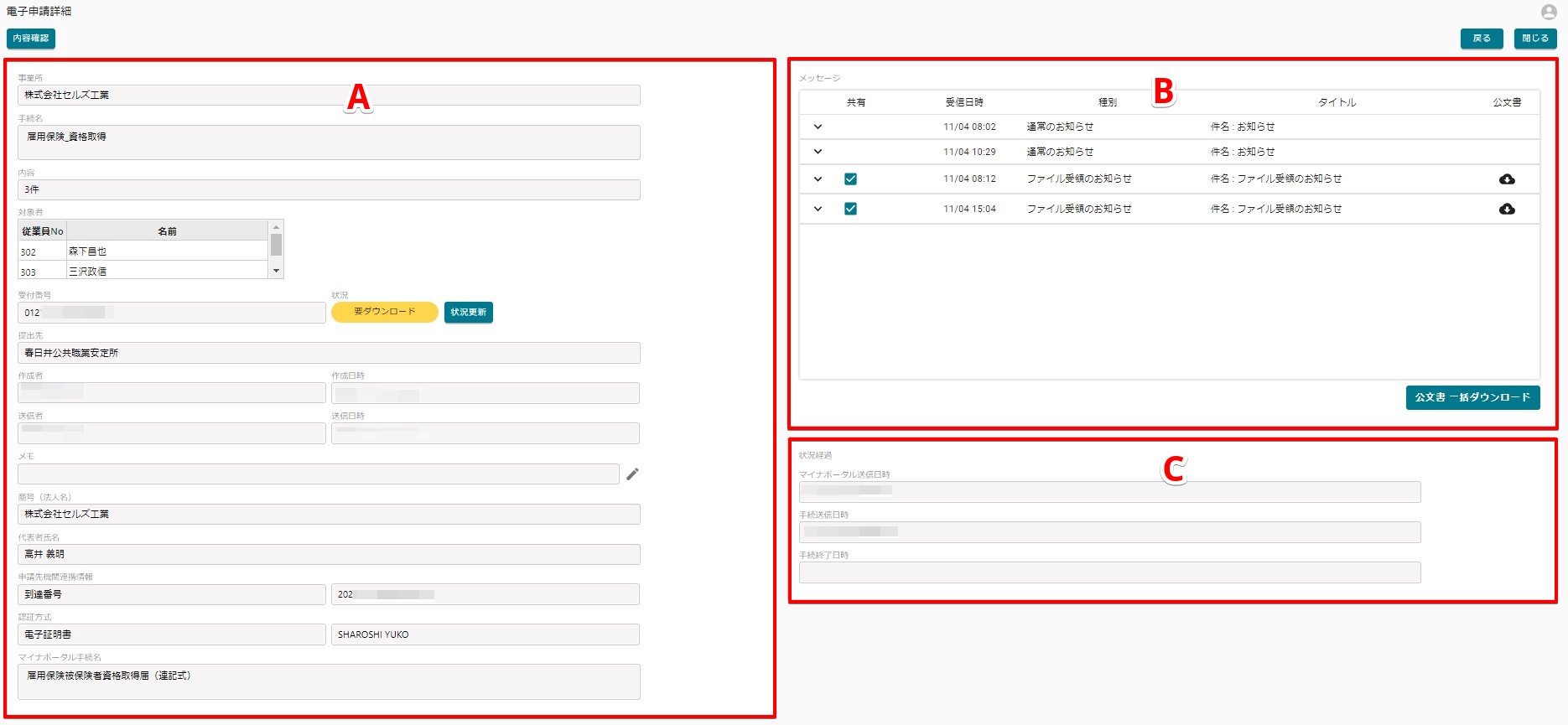Expand the 11/04 15:04 message row

pos(818,210)
